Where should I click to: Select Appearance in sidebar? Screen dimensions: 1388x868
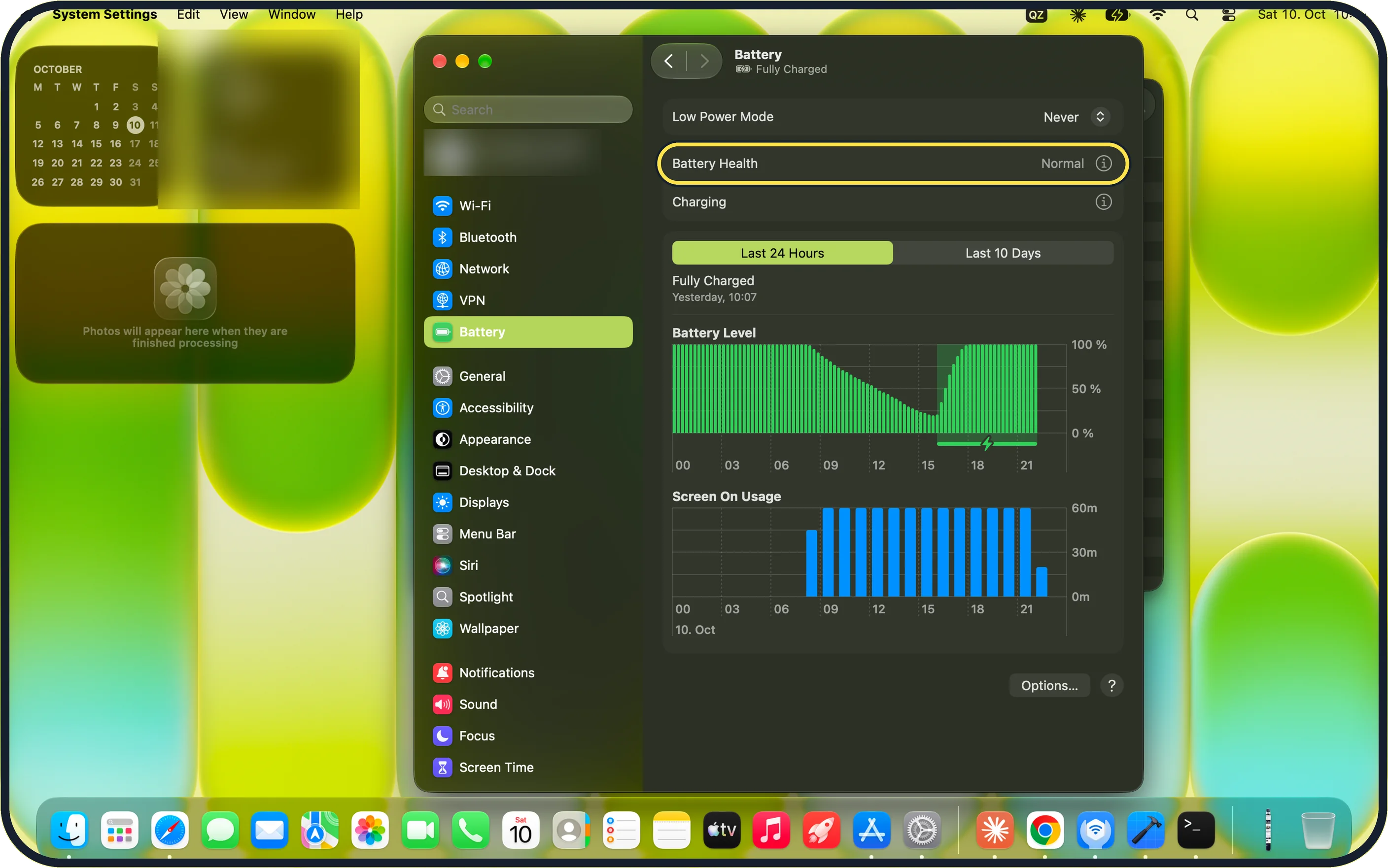coord(528,439)
